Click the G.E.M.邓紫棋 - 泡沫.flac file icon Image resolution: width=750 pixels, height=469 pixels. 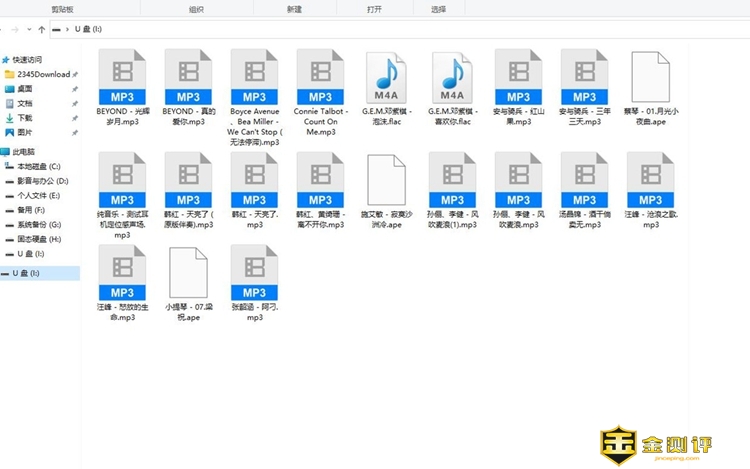point(386,74)
